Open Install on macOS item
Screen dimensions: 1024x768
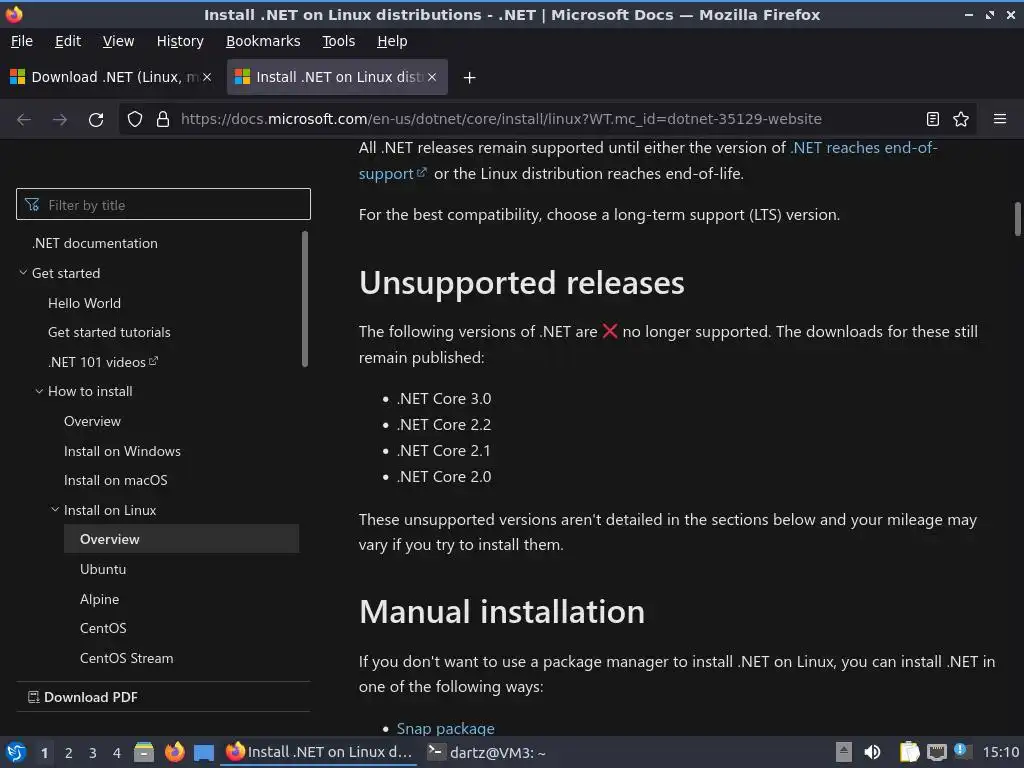[116, 480]
